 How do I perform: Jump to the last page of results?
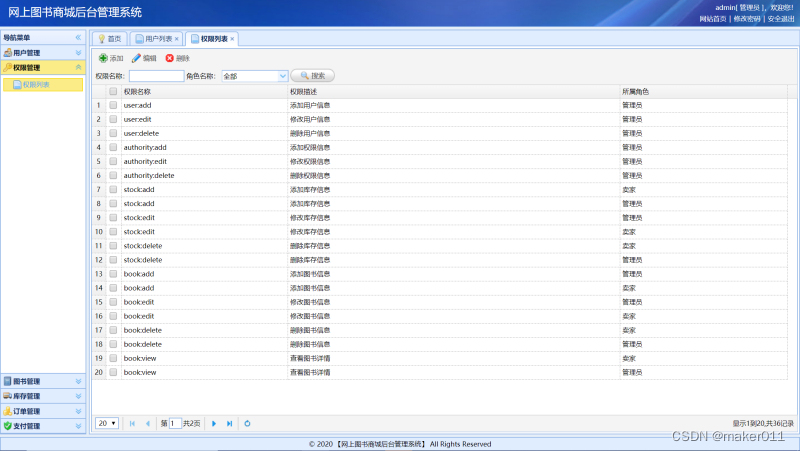coord(230,423)
